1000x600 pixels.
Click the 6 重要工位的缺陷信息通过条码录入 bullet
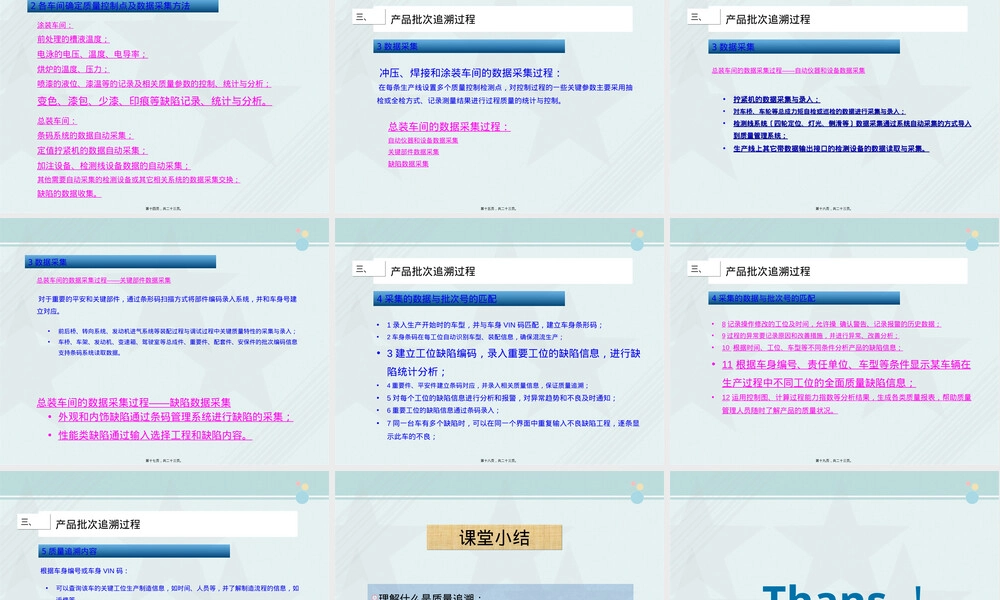click(443, 410)
